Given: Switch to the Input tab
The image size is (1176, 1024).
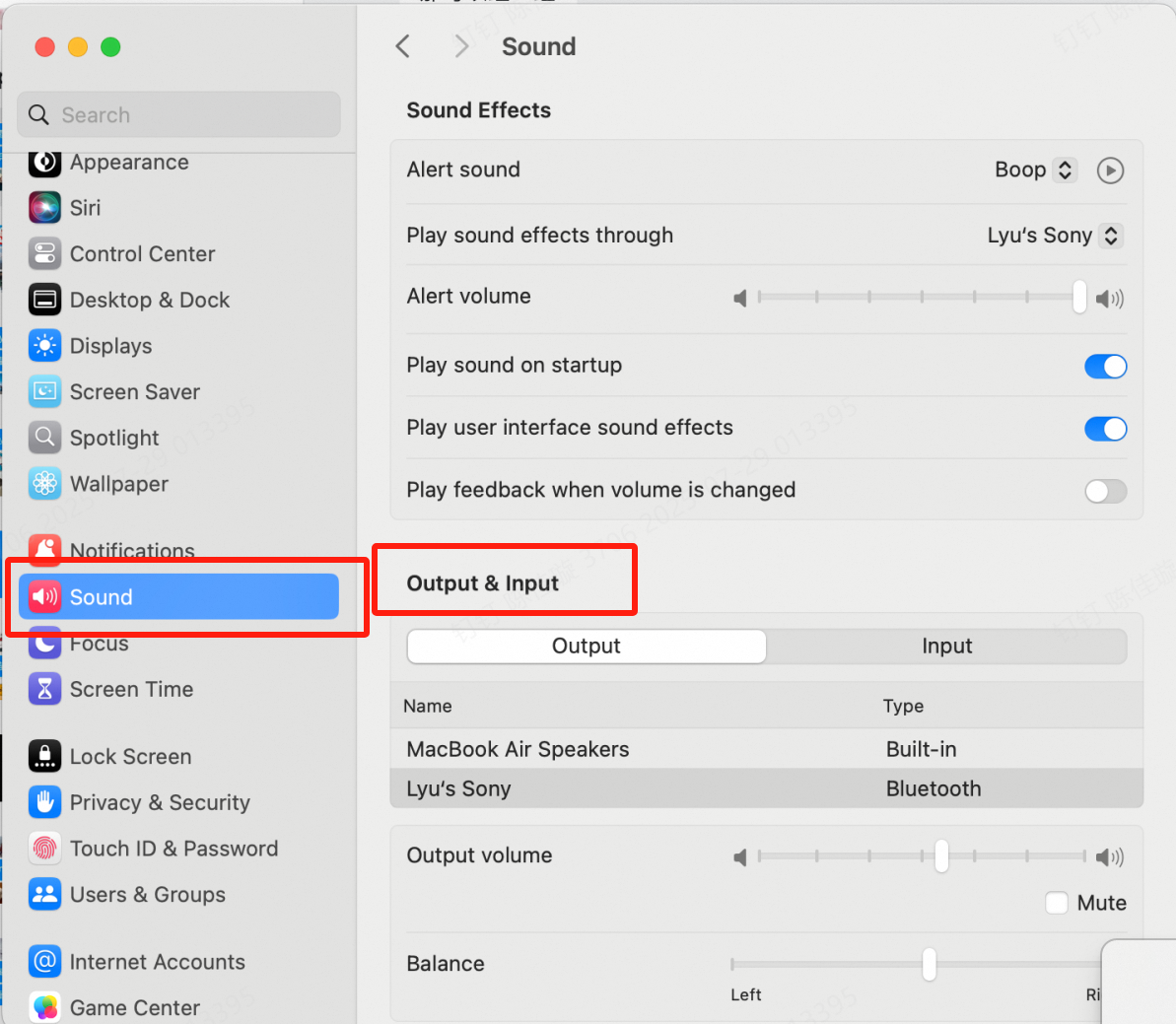Looking at the screenshot, I should tap(946, 647).
